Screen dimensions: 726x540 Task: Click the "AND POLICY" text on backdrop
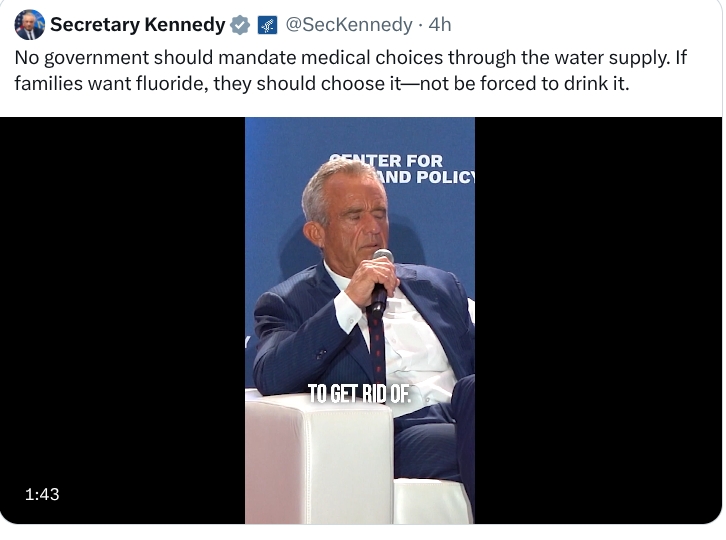pyautogui.click(x=428, y=178)
